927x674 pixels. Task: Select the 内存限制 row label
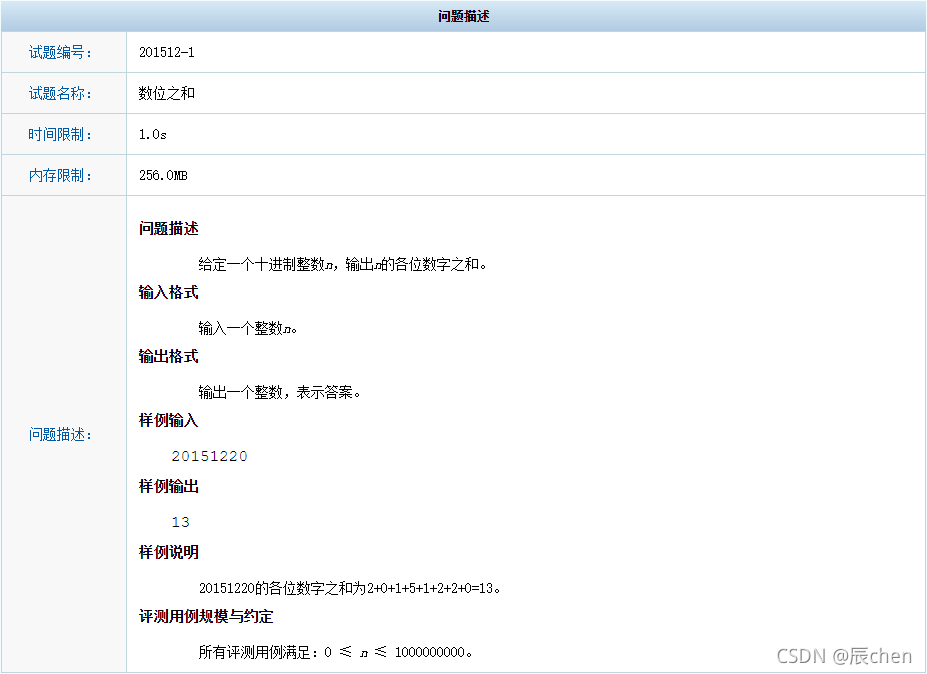coord(62,175)
